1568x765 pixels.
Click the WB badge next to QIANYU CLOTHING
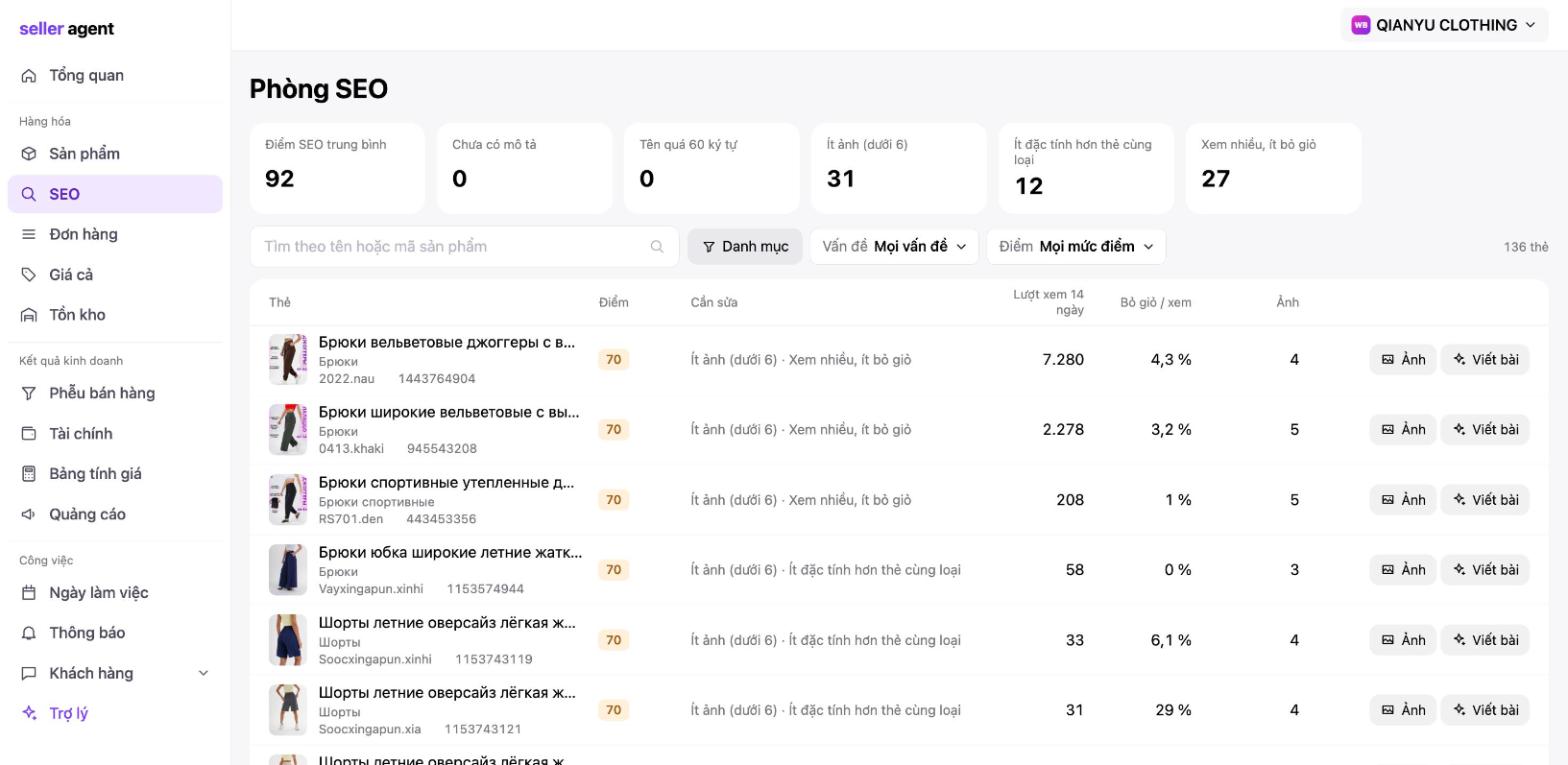pyautogui.click(x=1360, y=25)
